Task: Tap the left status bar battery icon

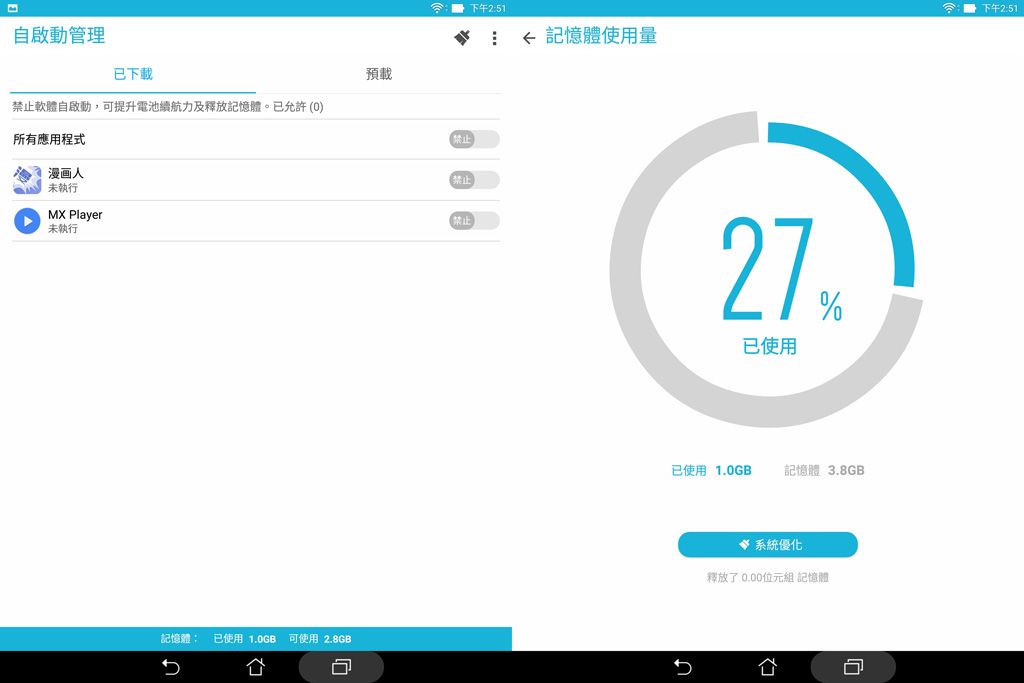Action: click(458, 8)
